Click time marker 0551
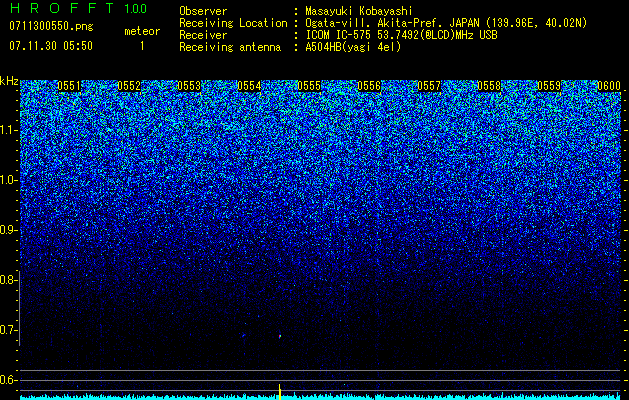The height and width of the screenshot is (400, 629). pyautogui.click(x=69, y=86)
